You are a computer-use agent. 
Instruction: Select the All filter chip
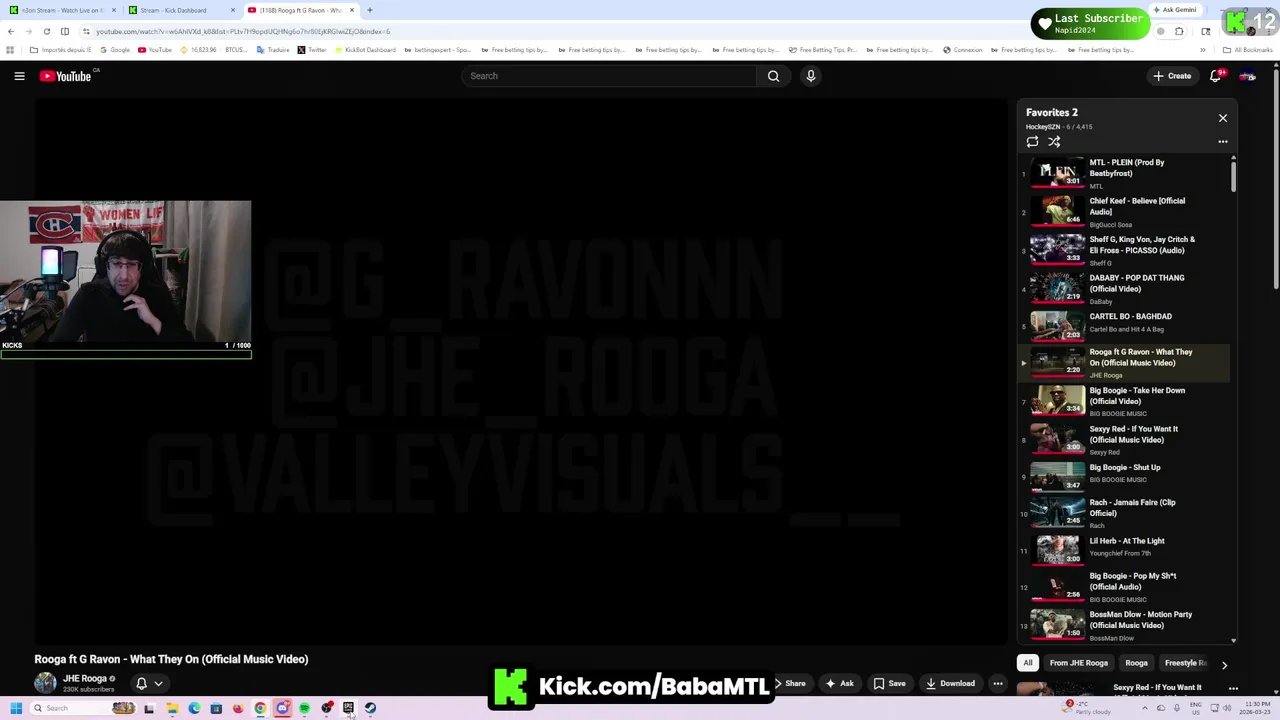click(1027, 663)
